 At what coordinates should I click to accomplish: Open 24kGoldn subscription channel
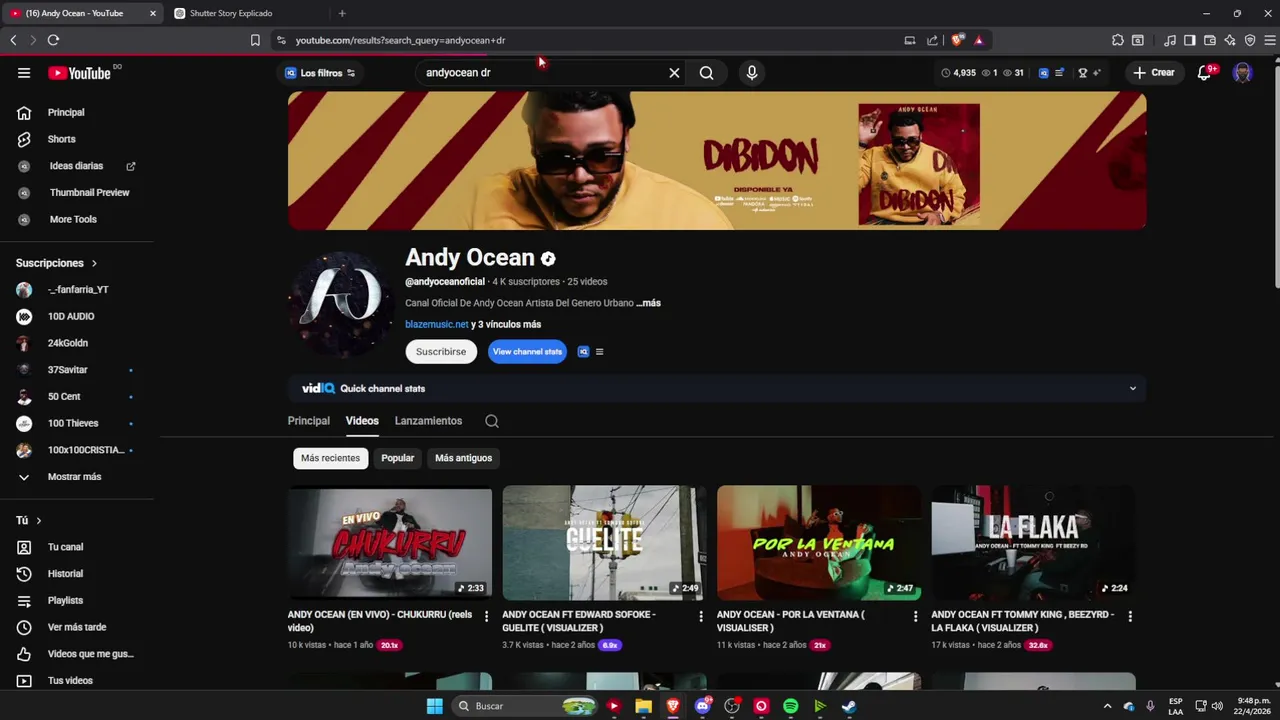68,343
